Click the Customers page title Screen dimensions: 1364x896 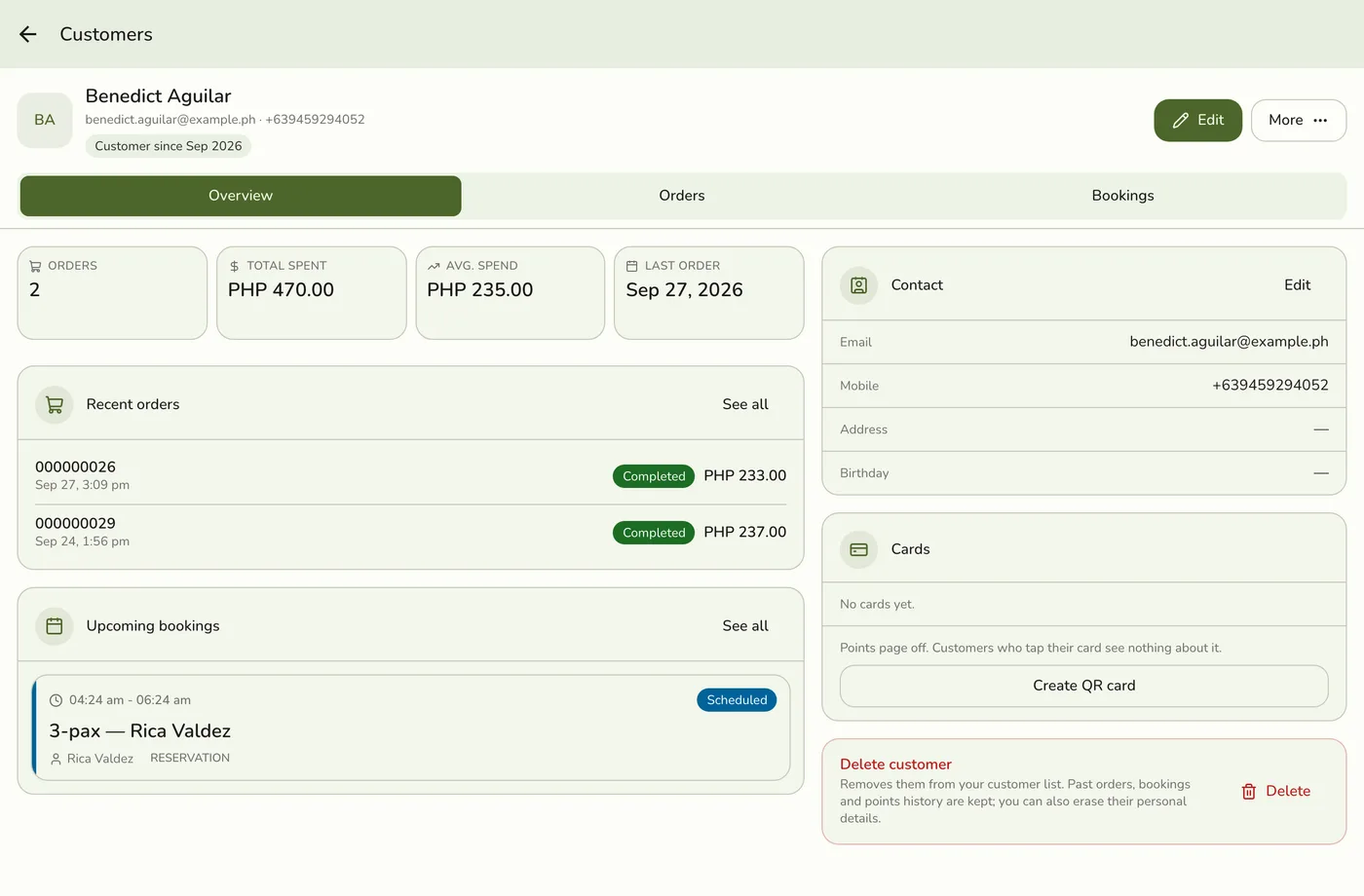(106, 34)
